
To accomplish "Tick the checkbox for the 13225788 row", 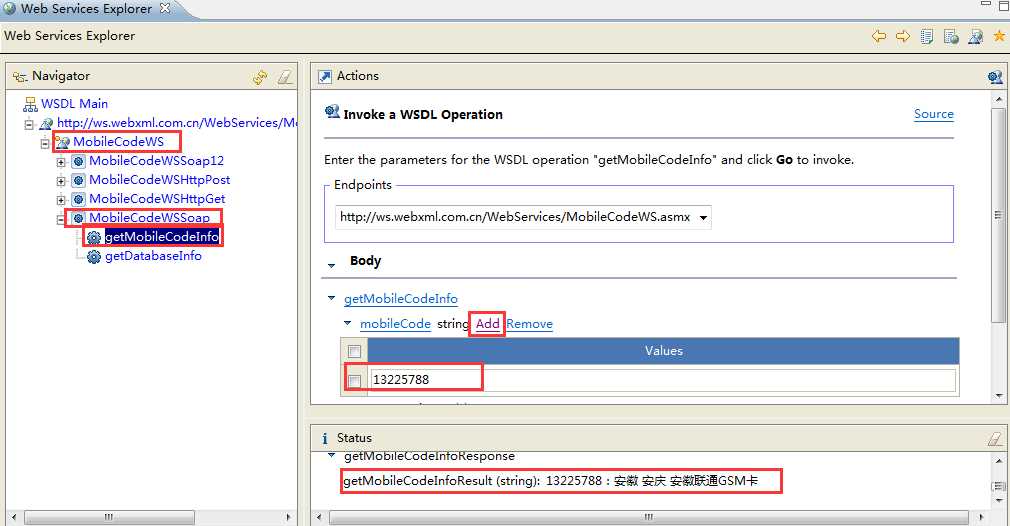I will coord(354,380).
